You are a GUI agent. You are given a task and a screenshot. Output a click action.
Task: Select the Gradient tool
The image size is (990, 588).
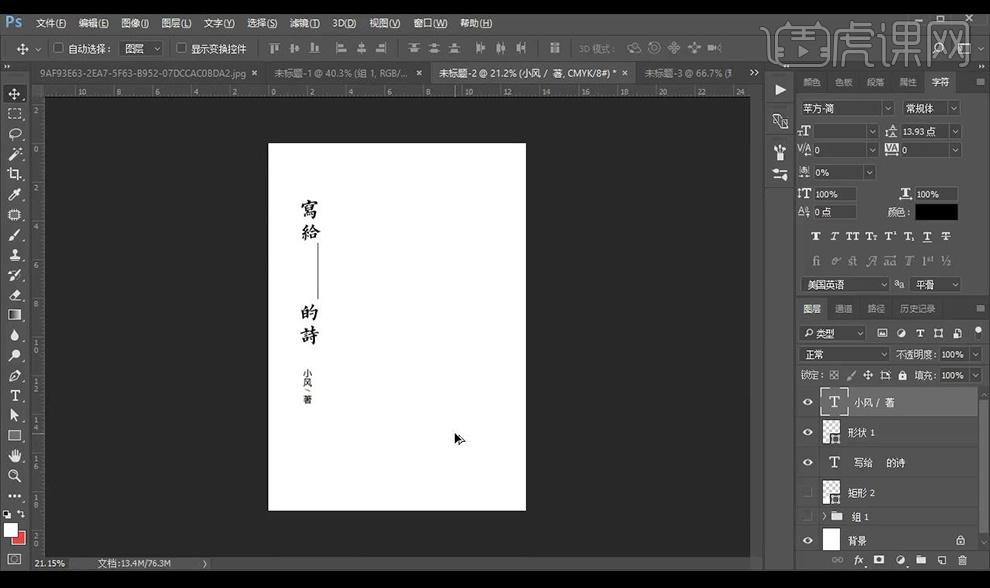click(15, 315)
